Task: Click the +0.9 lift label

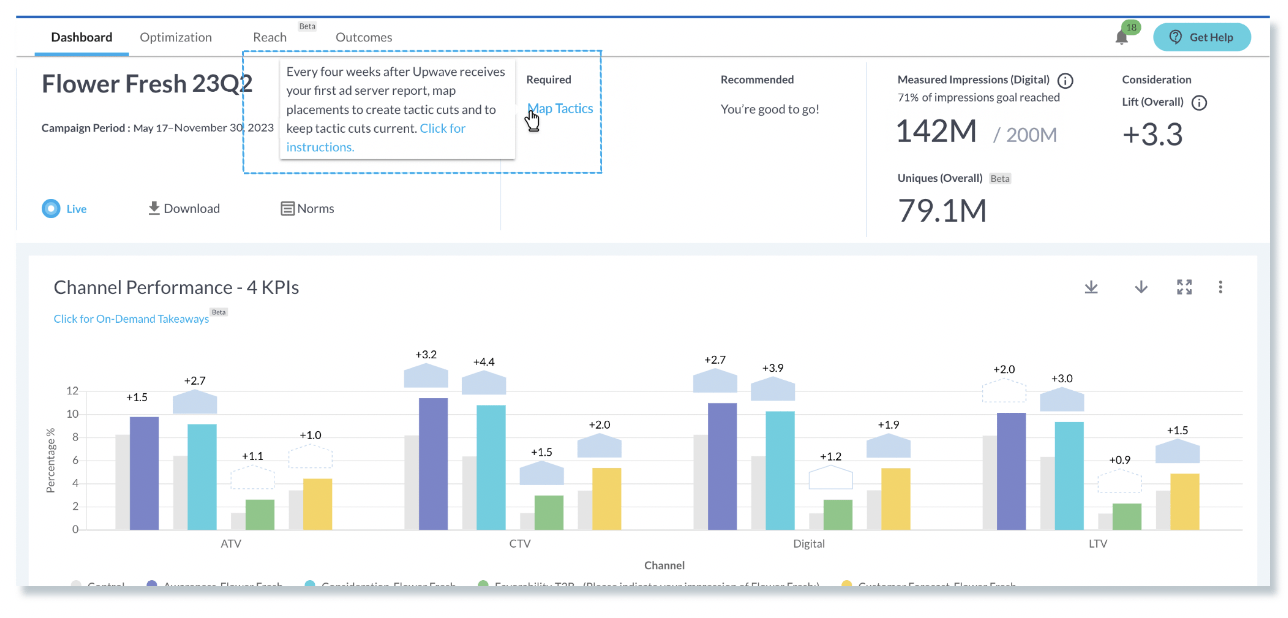Action: 1120,460
